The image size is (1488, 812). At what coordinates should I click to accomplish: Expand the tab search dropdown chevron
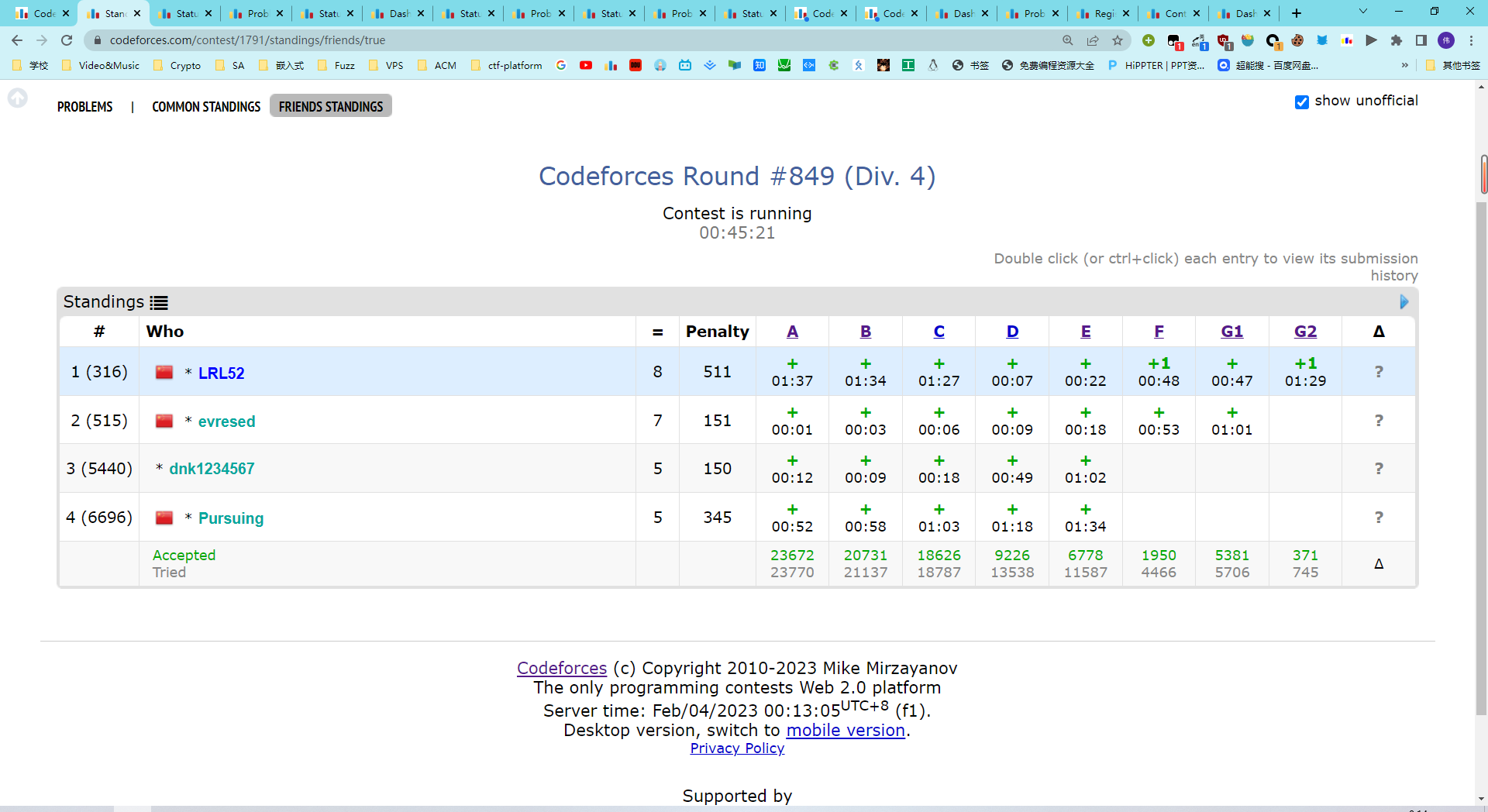[x=1363, y=12]
